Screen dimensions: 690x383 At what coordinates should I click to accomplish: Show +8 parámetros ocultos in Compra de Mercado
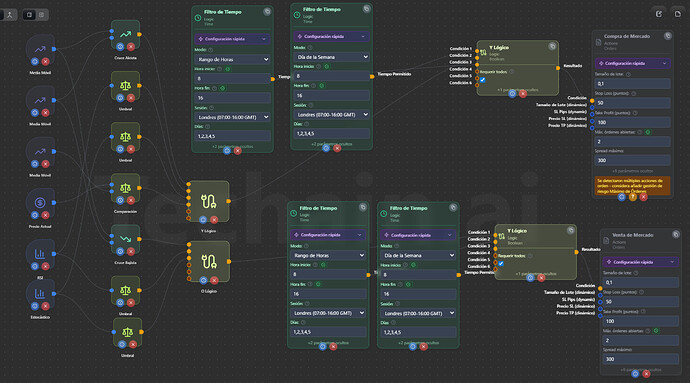click(632, 171)
